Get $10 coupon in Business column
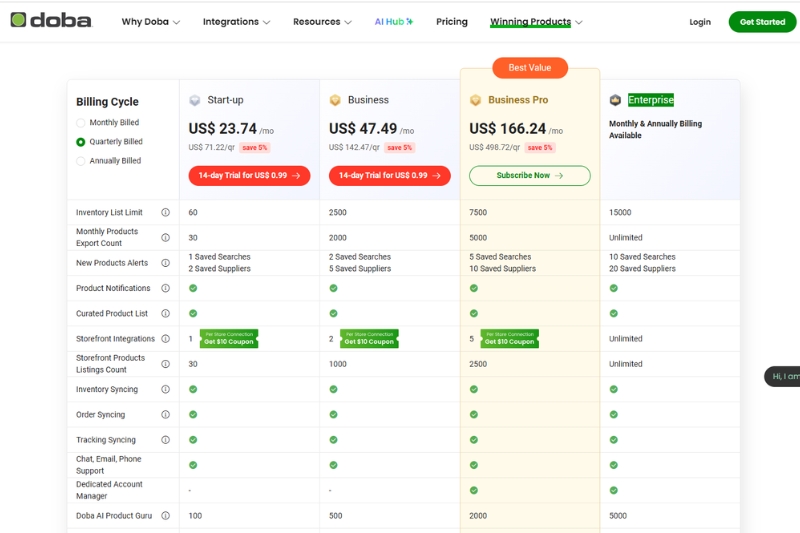Viewport: 800px width, 533px height. click(369, 339)
